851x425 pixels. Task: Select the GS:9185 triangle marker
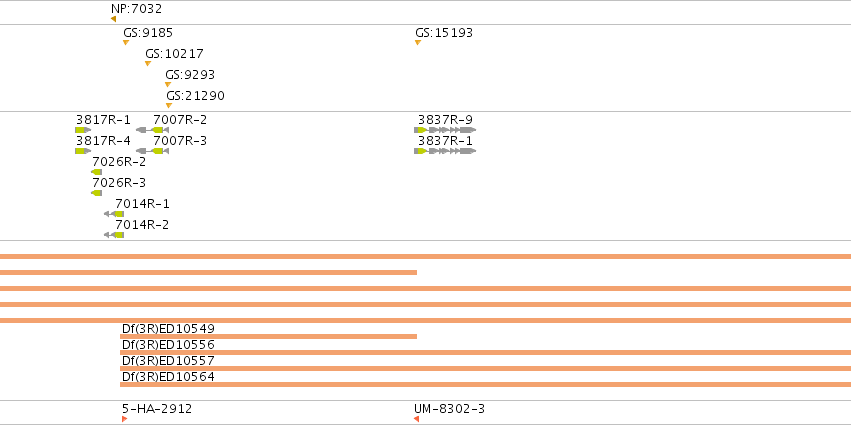click(x=126, y=42)
